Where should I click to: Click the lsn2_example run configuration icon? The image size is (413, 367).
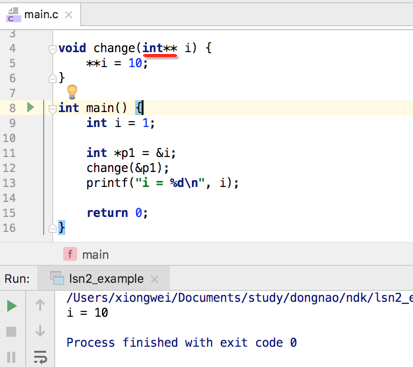57,278
